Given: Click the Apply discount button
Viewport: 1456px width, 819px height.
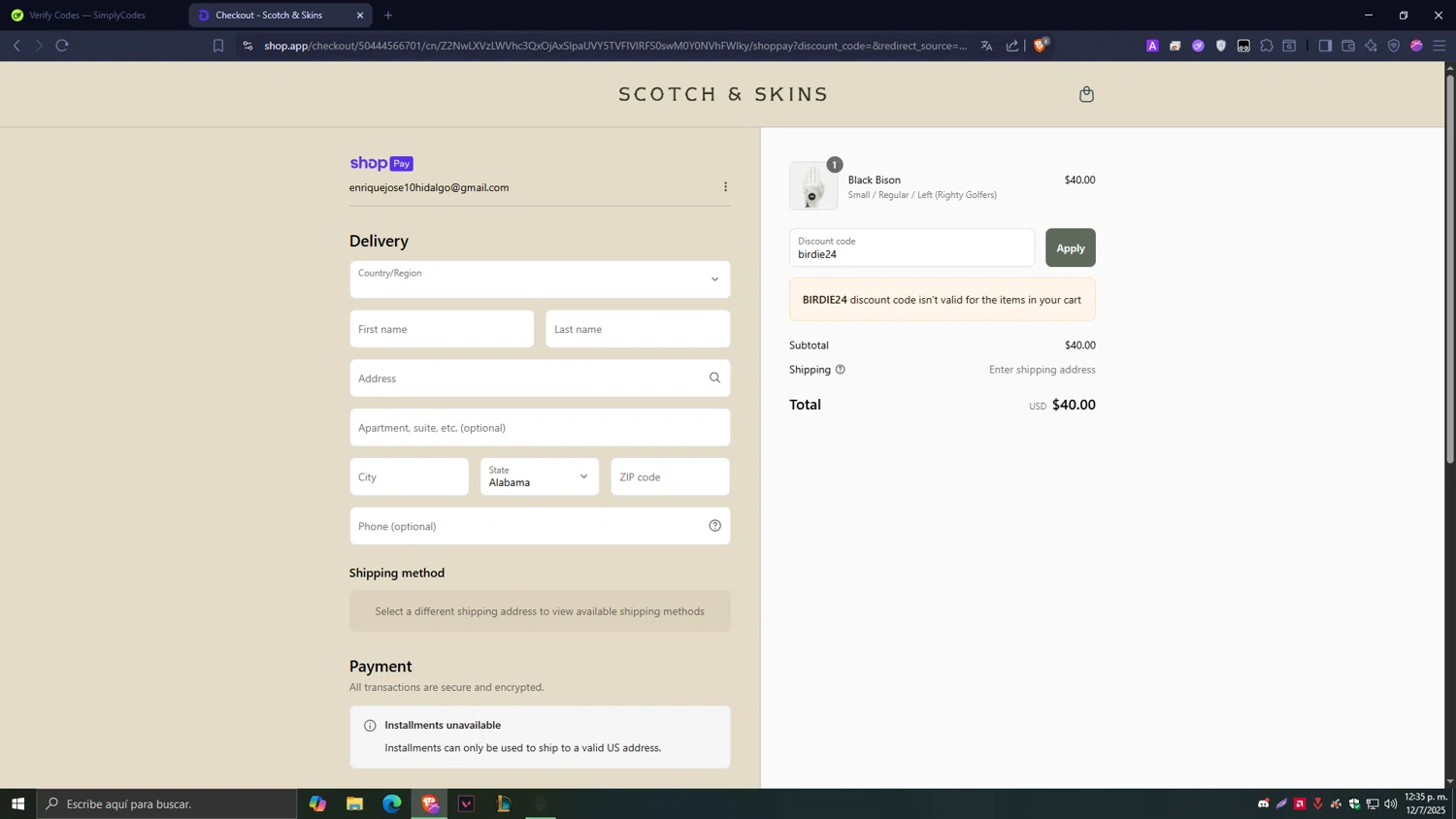Looking at the screenshot, I should pos(1070,247).
